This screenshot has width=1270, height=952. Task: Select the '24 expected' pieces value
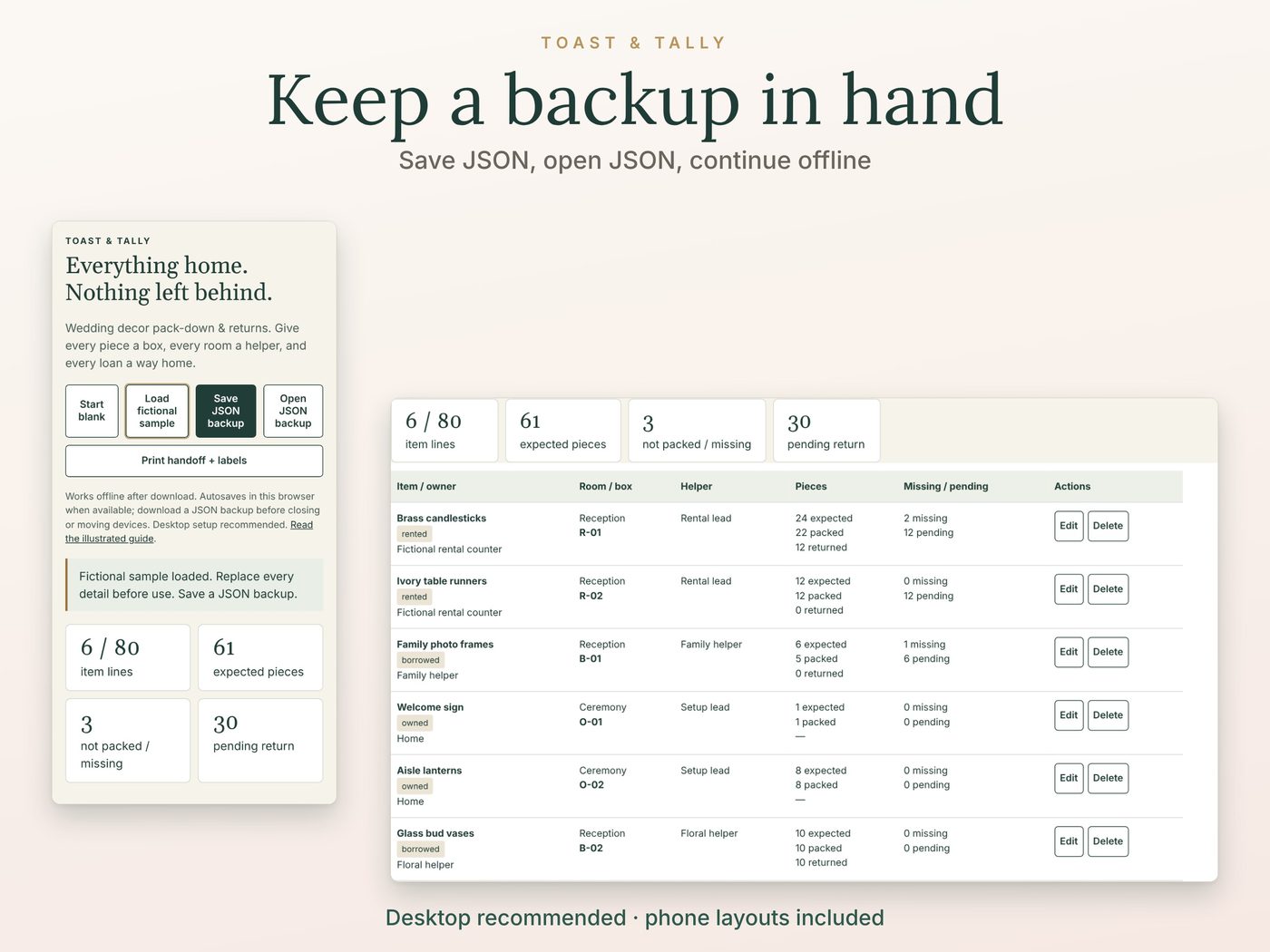[x=824, y=519]
